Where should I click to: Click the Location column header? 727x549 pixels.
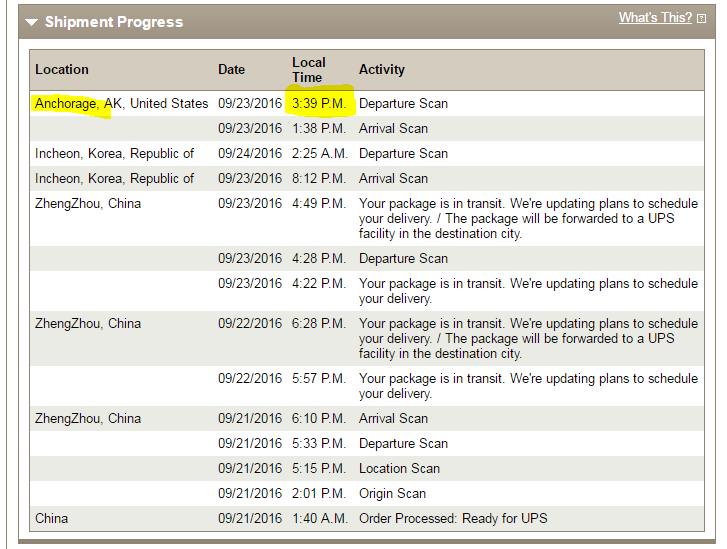pos(62,70)
